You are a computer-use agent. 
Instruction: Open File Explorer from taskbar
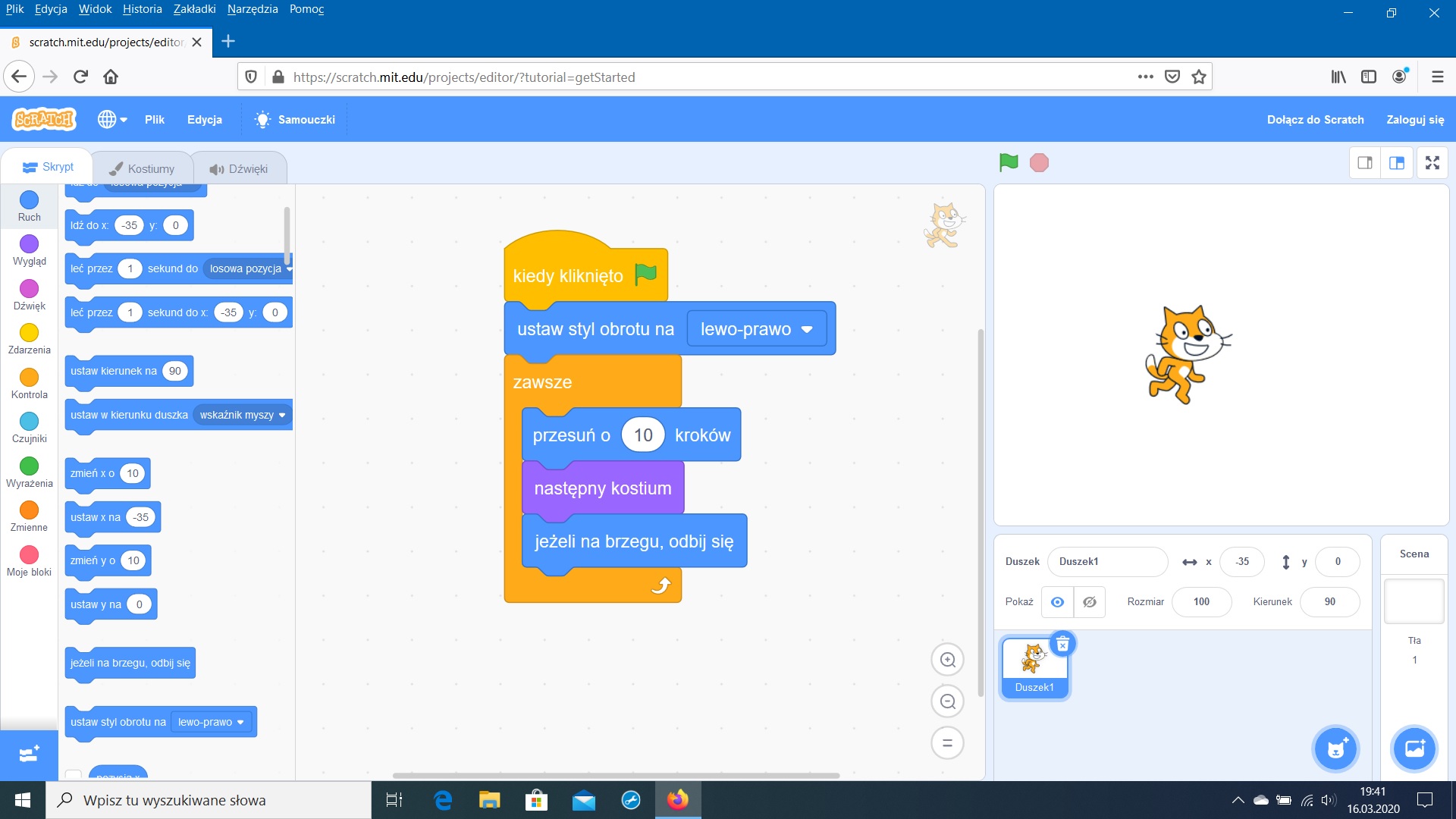[489, 800]
